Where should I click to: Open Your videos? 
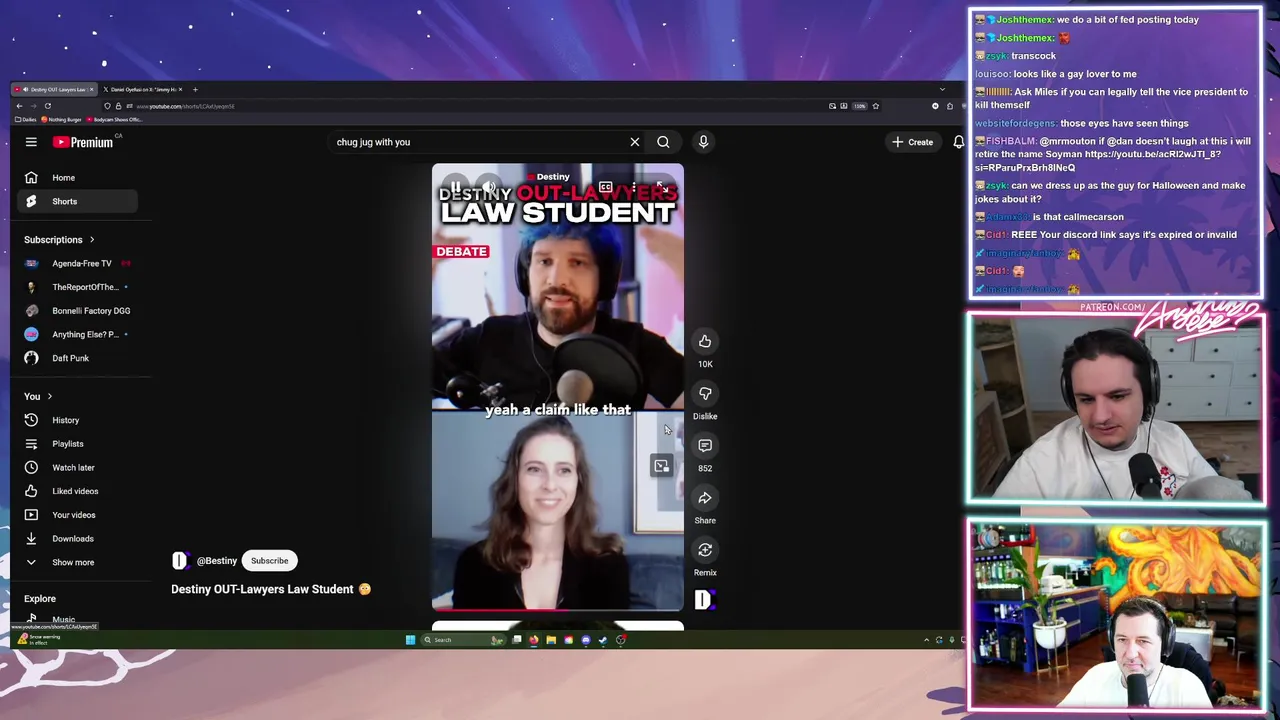75,515
